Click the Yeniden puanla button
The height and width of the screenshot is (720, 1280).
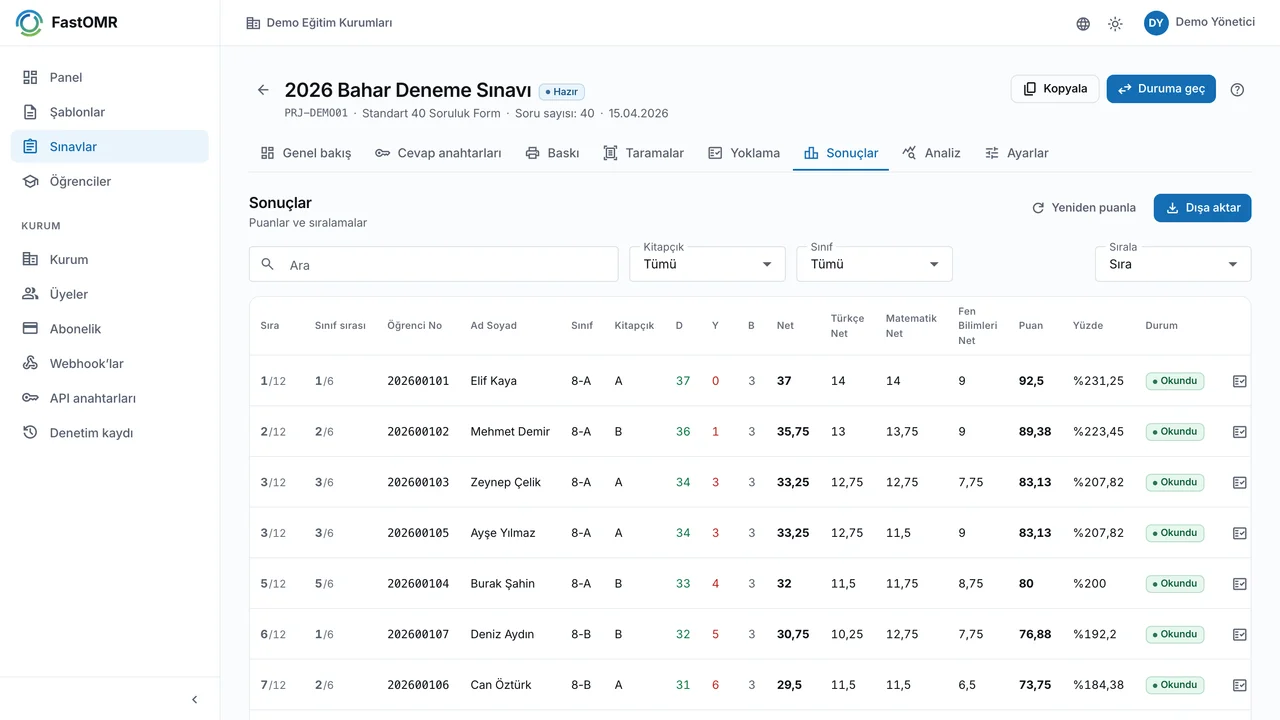(1084, 208)
